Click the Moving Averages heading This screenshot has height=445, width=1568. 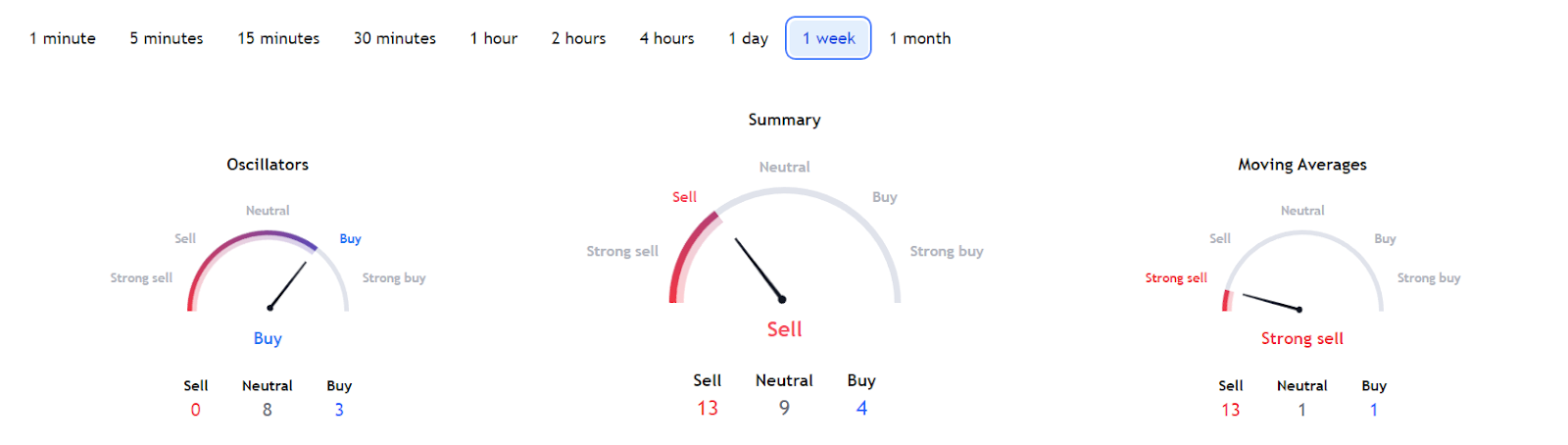coord(1301,165)
